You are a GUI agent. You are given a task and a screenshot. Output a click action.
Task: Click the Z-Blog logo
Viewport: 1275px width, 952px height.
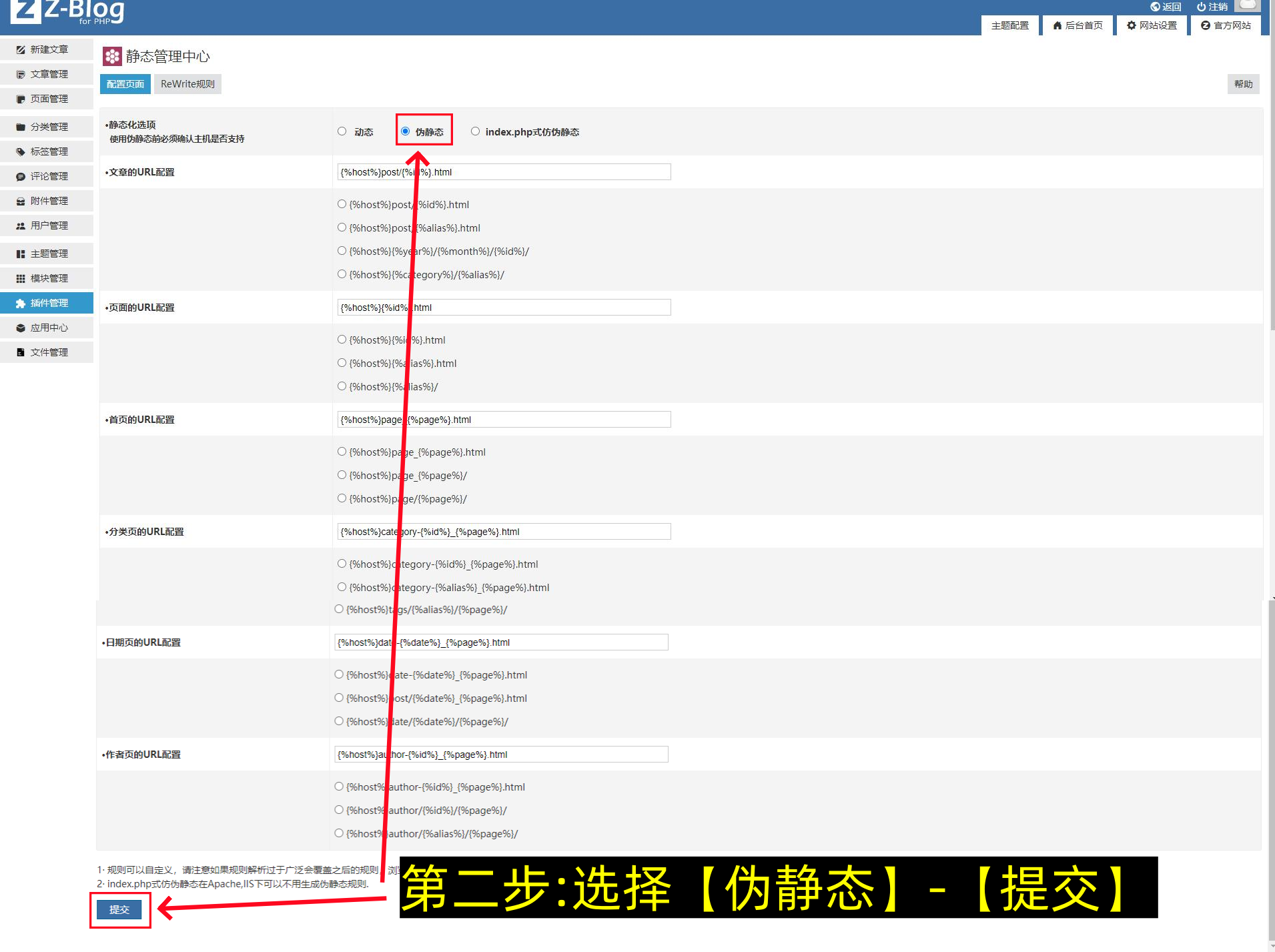pos(63,12)
